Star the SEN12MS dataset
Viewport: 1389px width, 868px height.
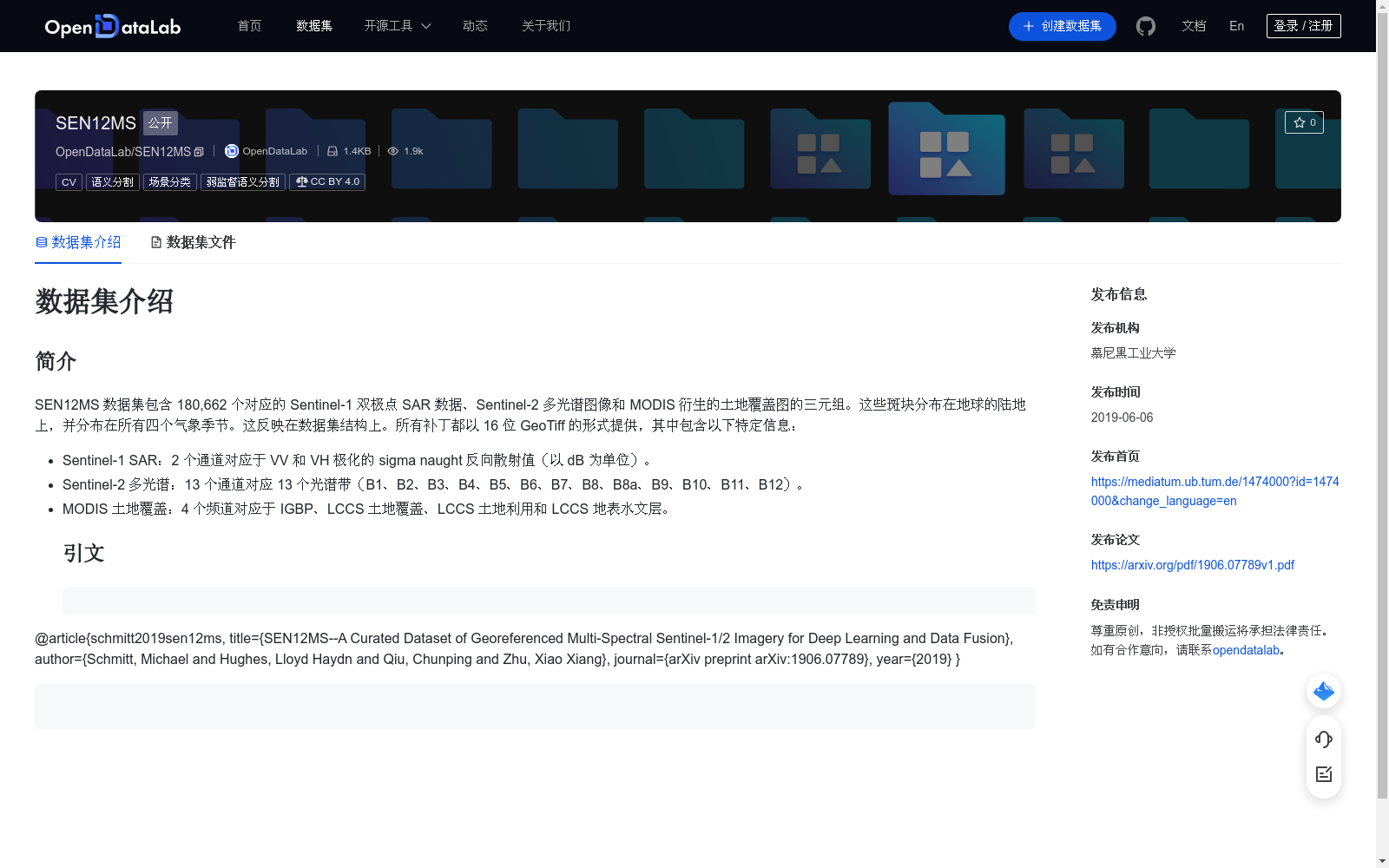pos(1304,122)
